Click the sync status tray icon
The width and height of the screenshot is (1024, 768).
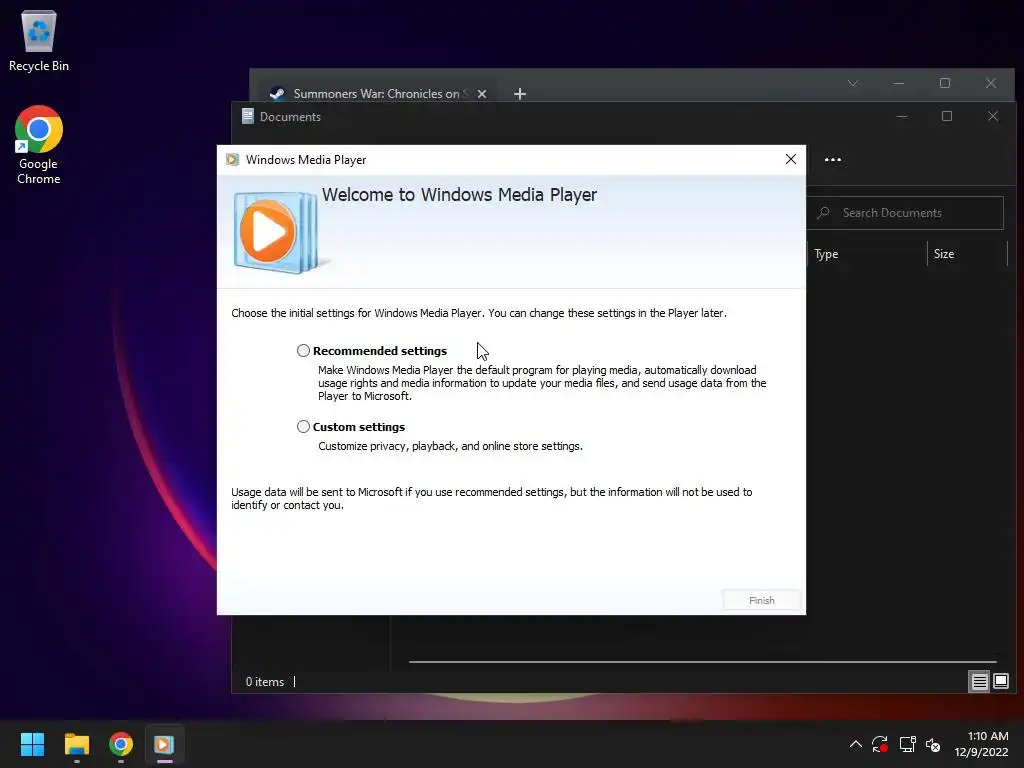point(880,744)
